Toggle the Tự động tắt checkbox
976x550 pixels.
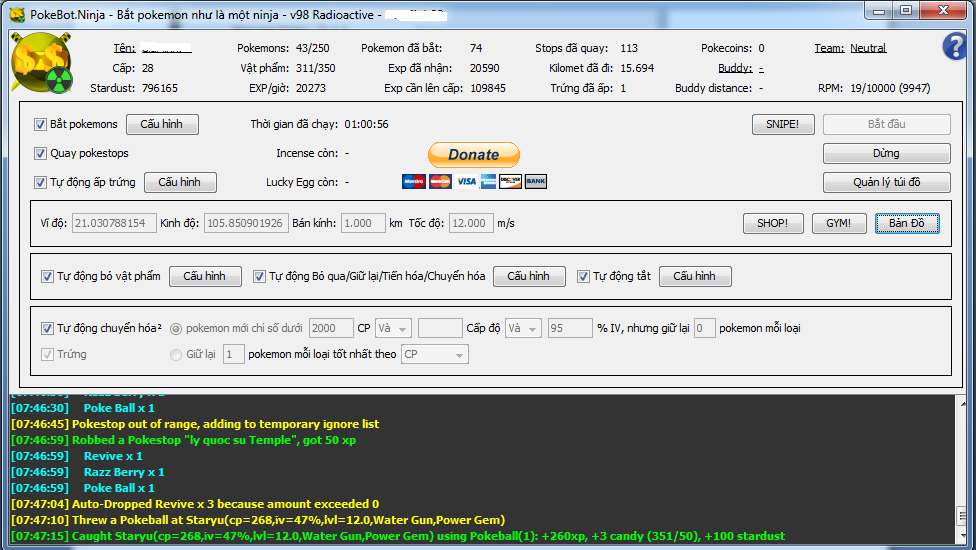coord(583,276)
